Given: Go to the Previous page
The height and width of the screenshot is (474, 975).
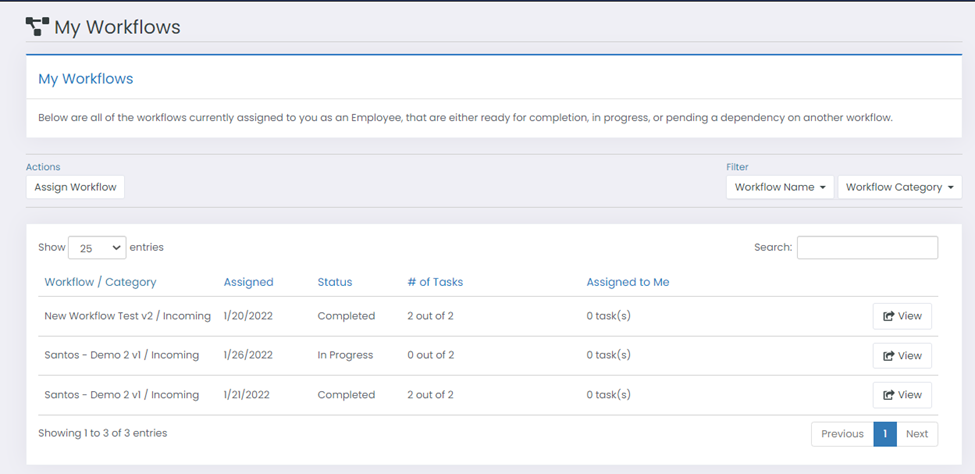Looking at the screenshot, I should pyautogui.click(x=842, y=434).
